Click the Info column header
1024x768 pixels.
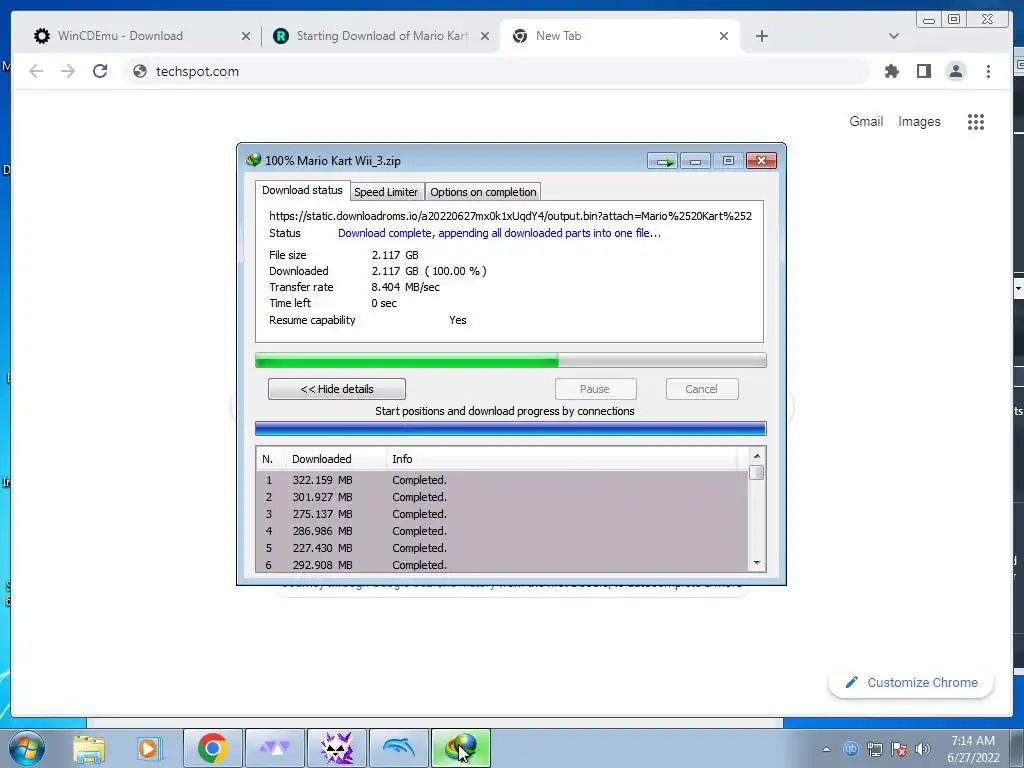pyautogui.click(x=562, y=459)
